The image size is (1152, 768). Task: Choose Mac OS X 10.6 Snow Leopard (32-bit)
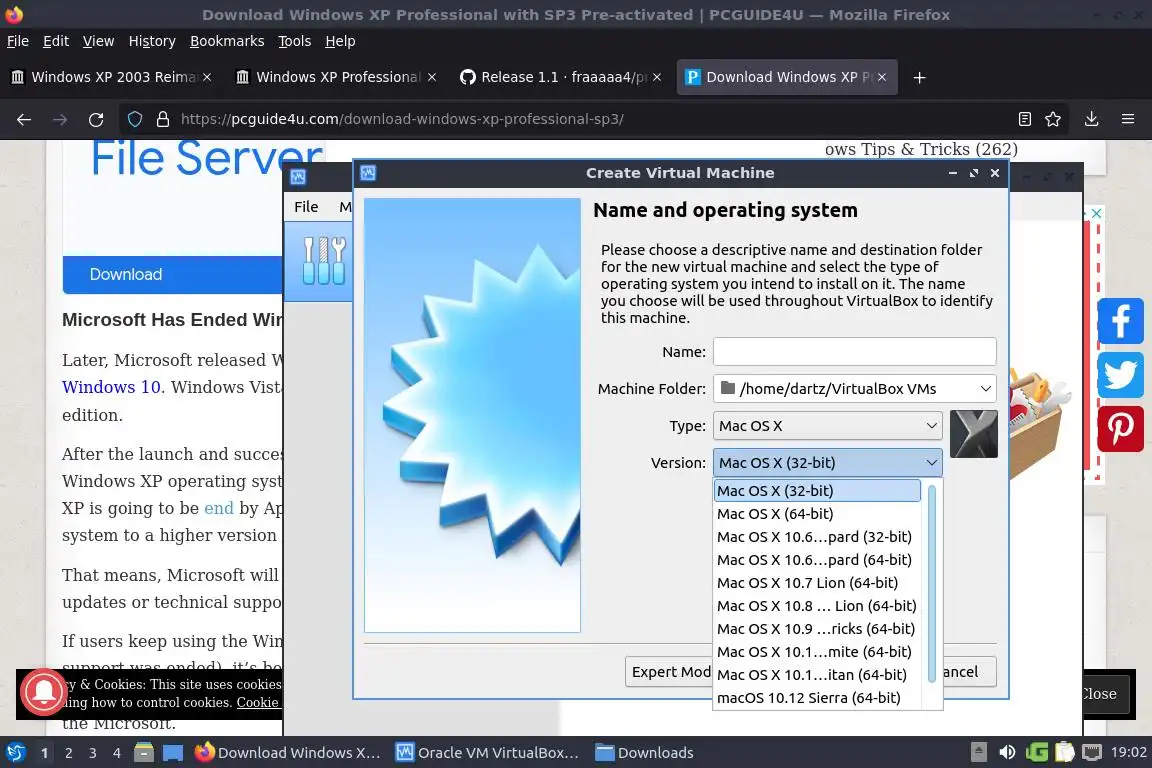click(x=817, y=536)
